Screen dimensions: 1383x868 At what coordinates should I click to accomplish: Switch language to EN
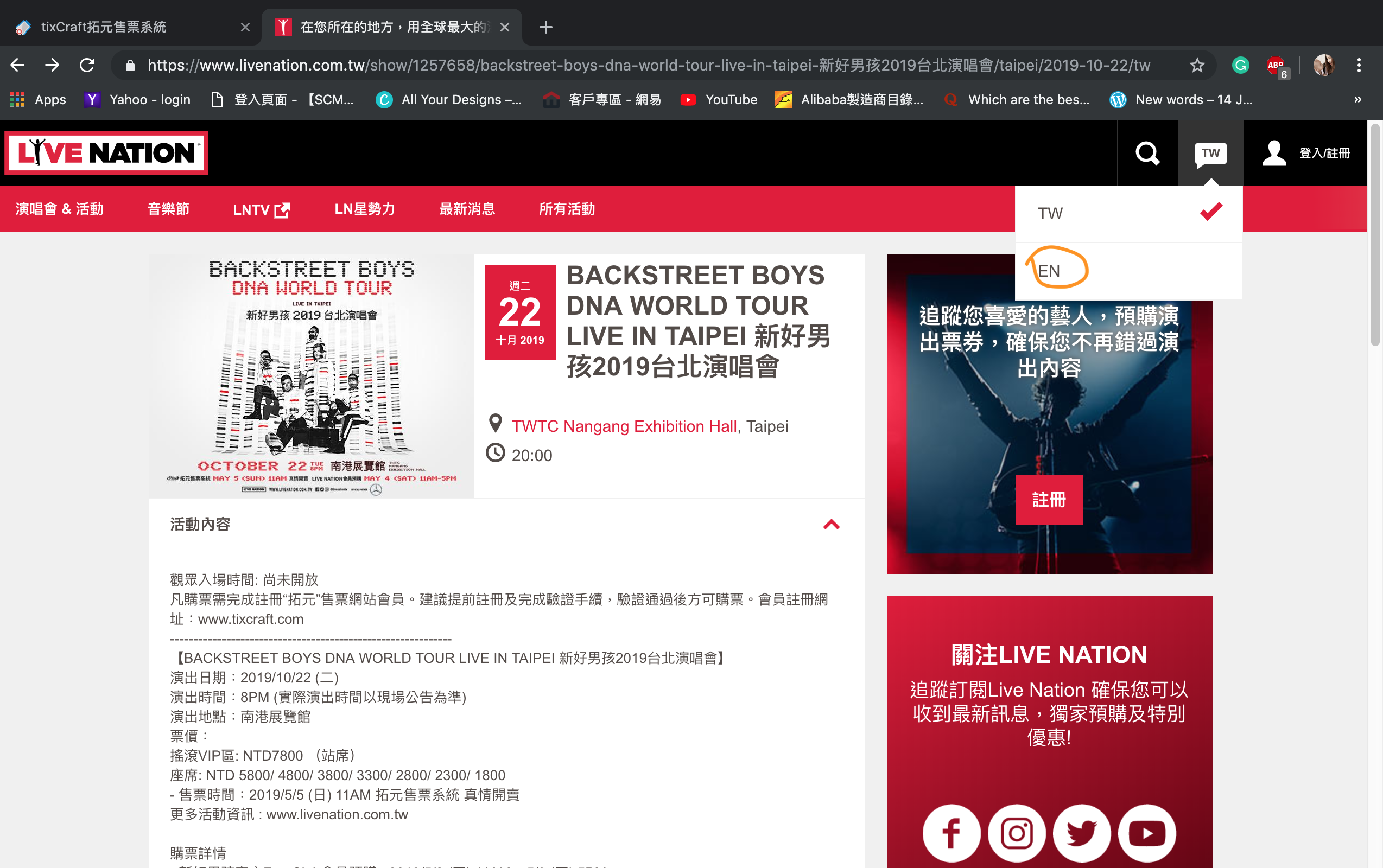[x=1049, y=270]
